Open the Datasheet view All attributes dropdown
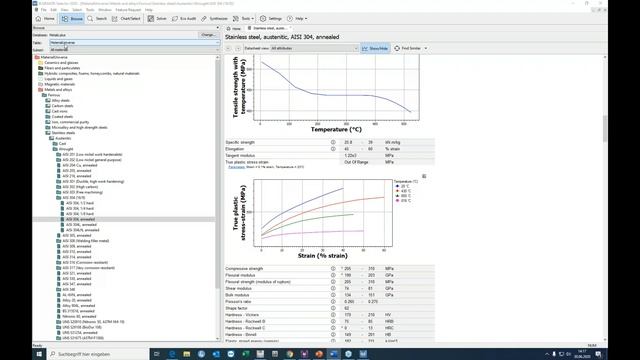The height and width of the screenshot is (360, 640). pyautogui.click(x=314, y=48)
